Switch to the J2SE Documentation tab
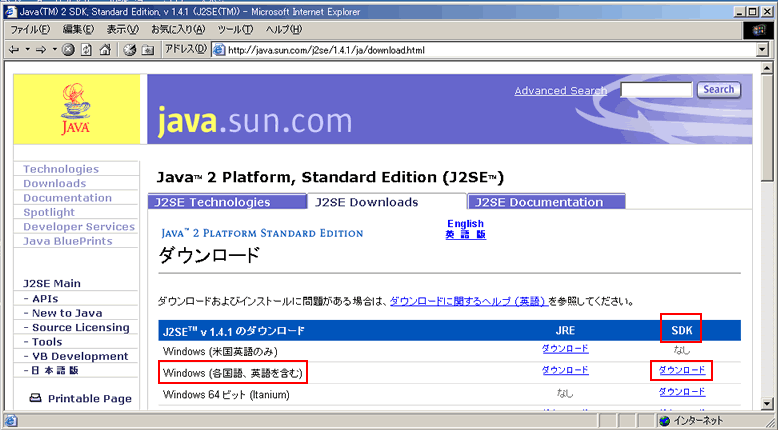Viewport: 778px width, 430px height. (x=546, y=202)
